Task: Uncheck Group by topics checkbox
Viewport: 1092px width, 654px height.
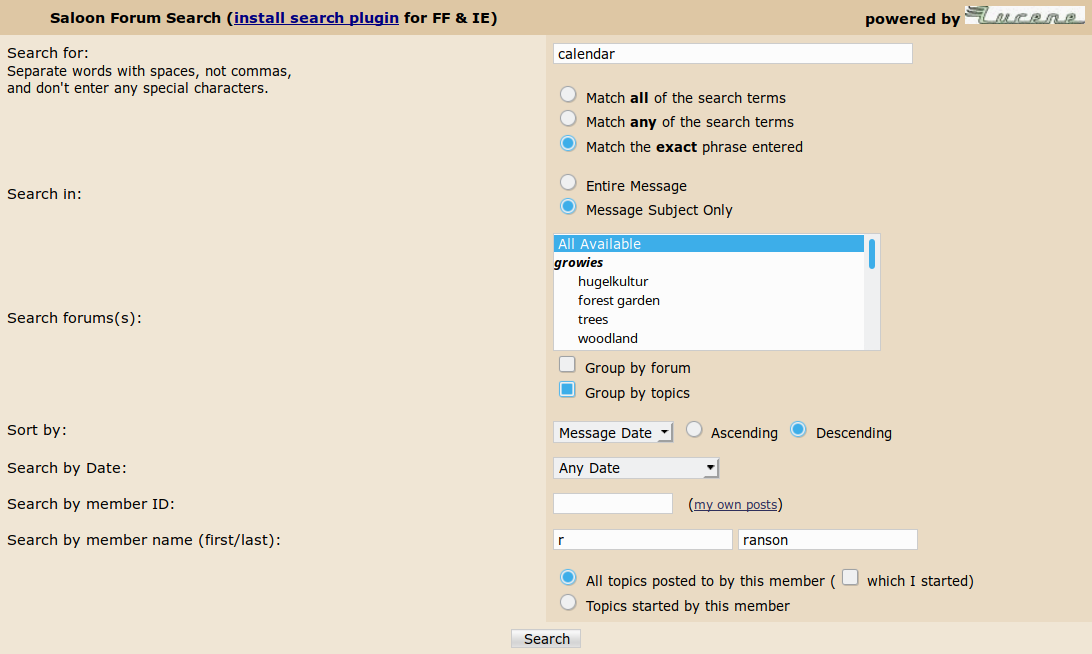Action: [x=567, y=389]
